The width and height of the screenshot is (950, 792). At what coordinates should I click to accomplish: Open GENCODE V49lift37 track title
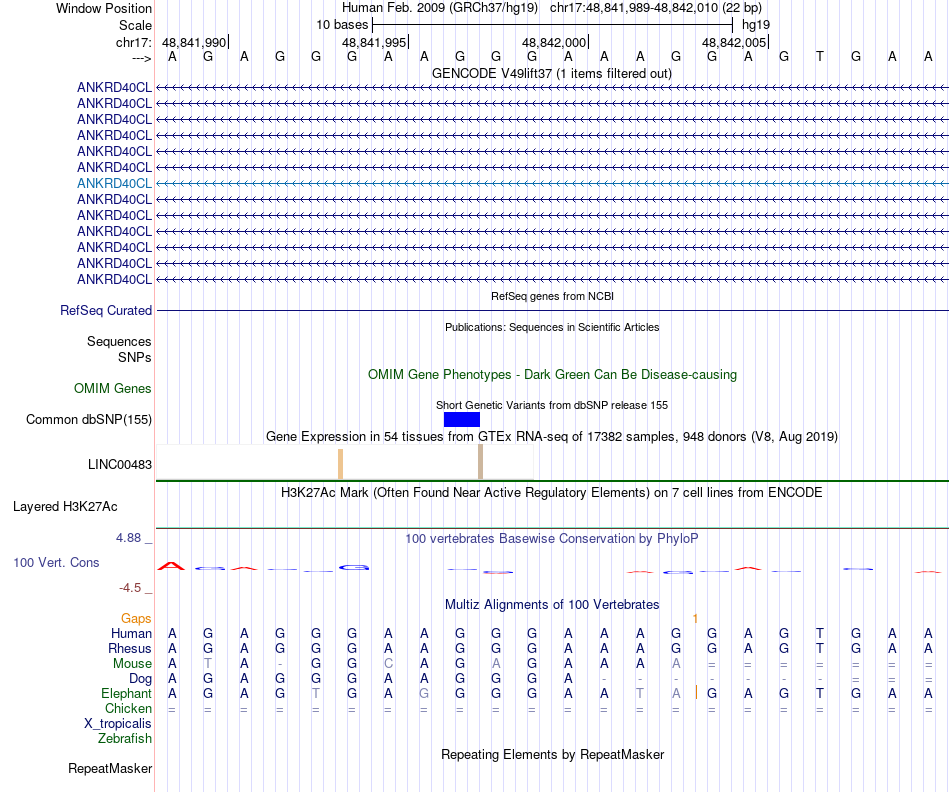(x=552, y=73)
